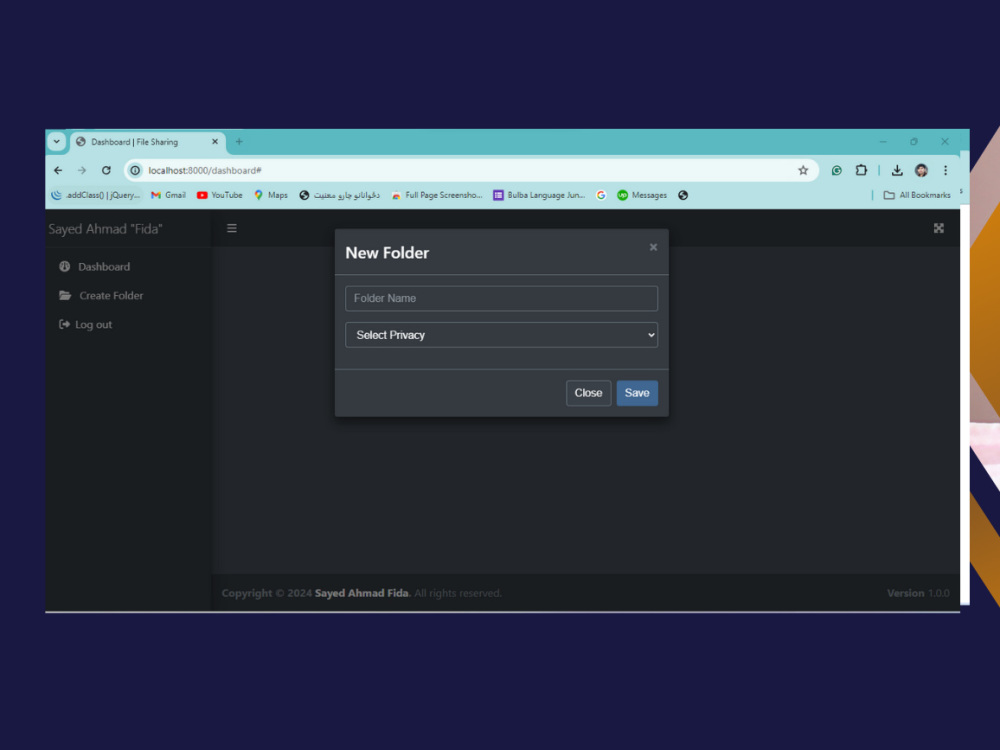This screenshot has width=1000, height=750.
Task: Bookmark this page with star icon
Action: 803,170
